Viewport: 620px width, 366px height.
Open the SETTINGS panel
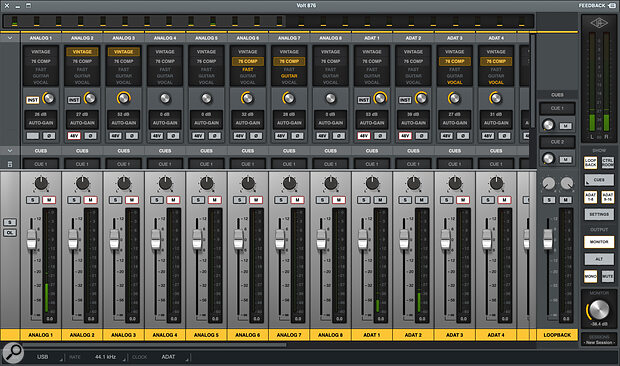click(x=599, y=214)
